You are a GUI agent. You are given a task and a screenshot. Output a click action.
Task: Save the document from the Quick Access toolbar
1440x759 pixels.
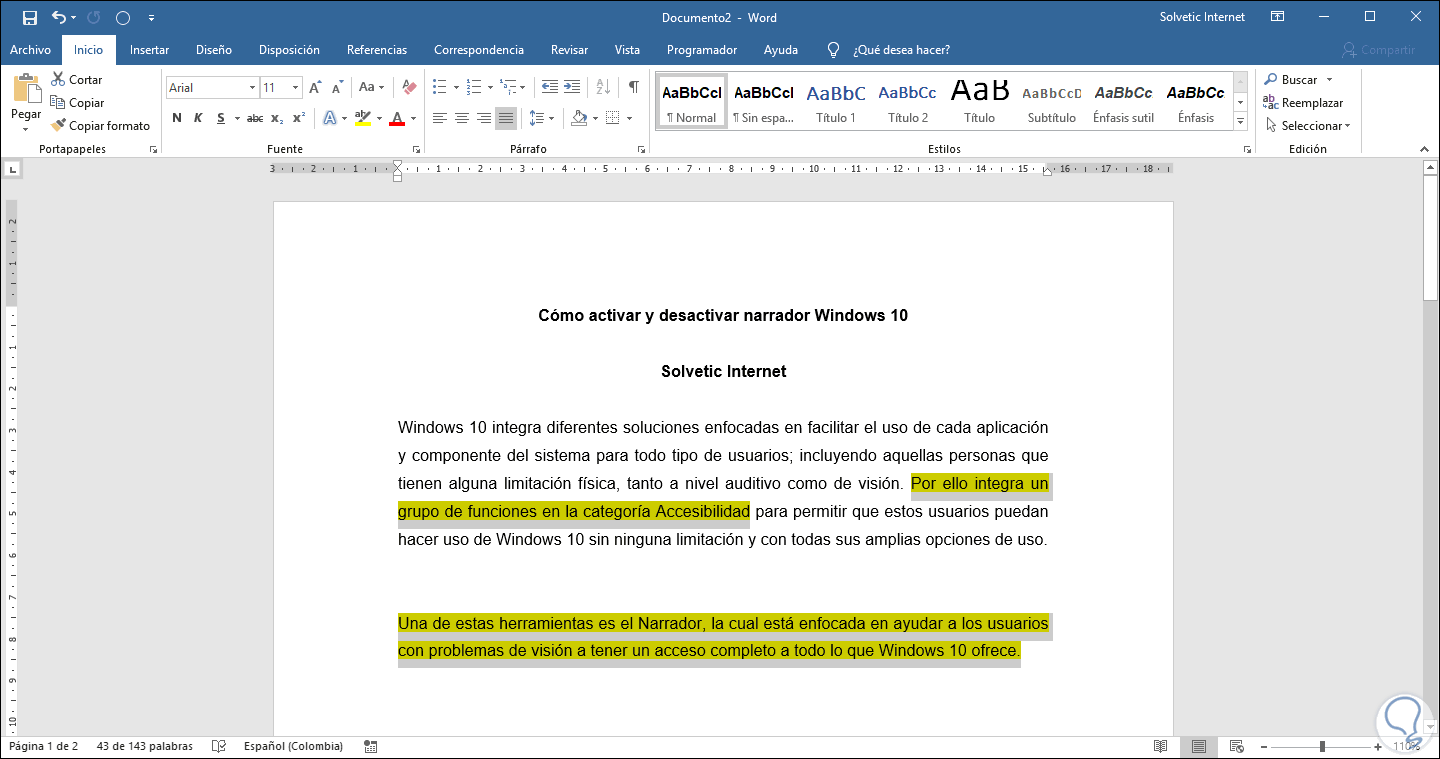click(x=29, y=17)
